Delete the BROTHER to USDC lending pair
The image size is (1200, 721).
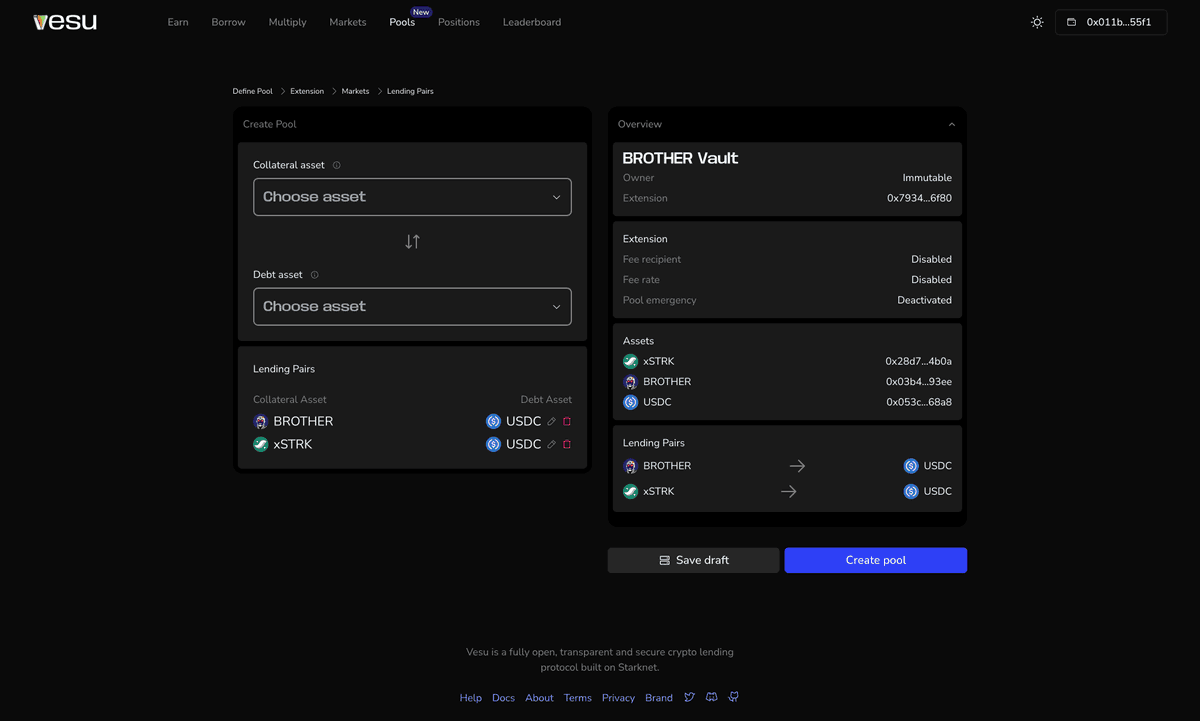click(567, 421)
